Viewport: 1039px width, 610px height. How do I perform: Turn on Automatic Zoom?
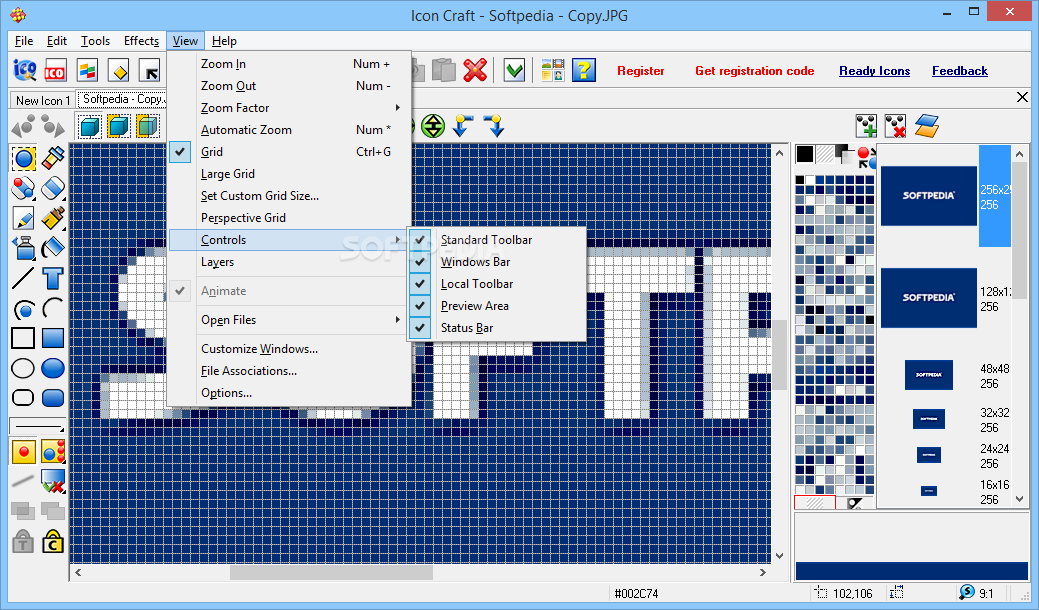(290, 130)
